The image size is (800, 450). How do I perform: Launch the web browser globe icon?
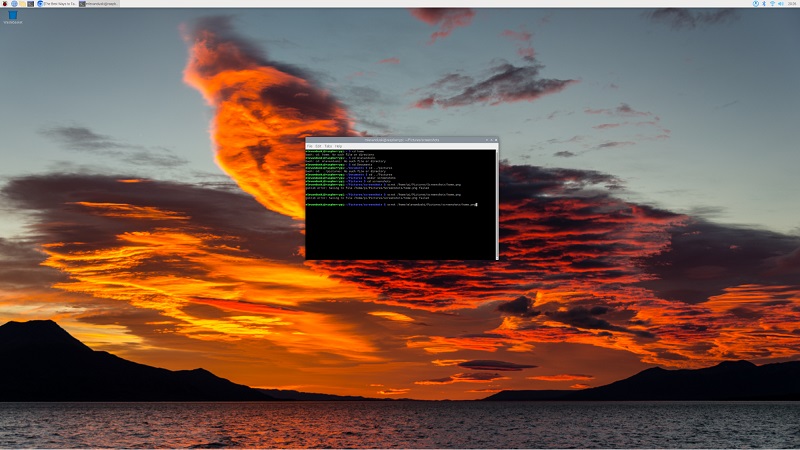pos(14,4)
